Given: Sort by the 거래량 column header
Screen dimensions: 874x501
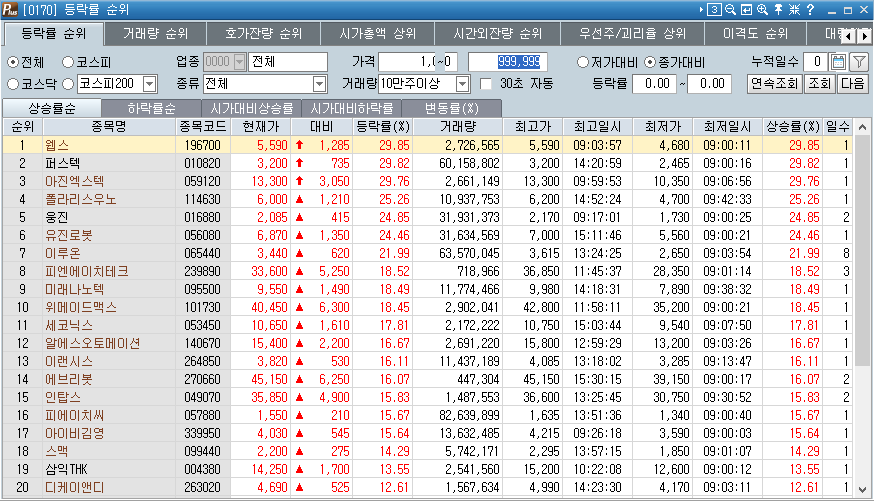Looking at the screenshot, I should (x=458, y=127).
